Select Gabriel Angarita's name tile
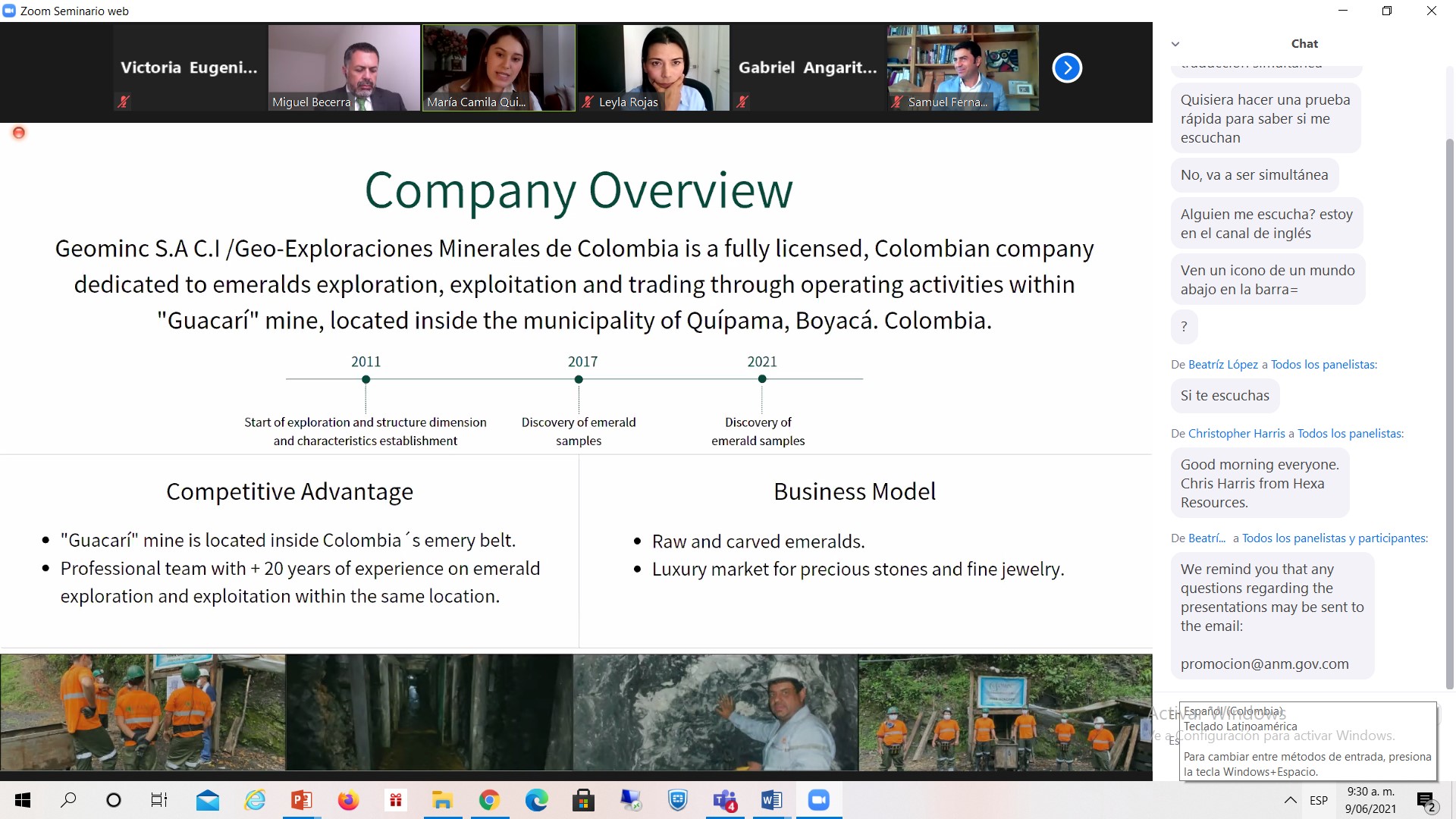 808,67
